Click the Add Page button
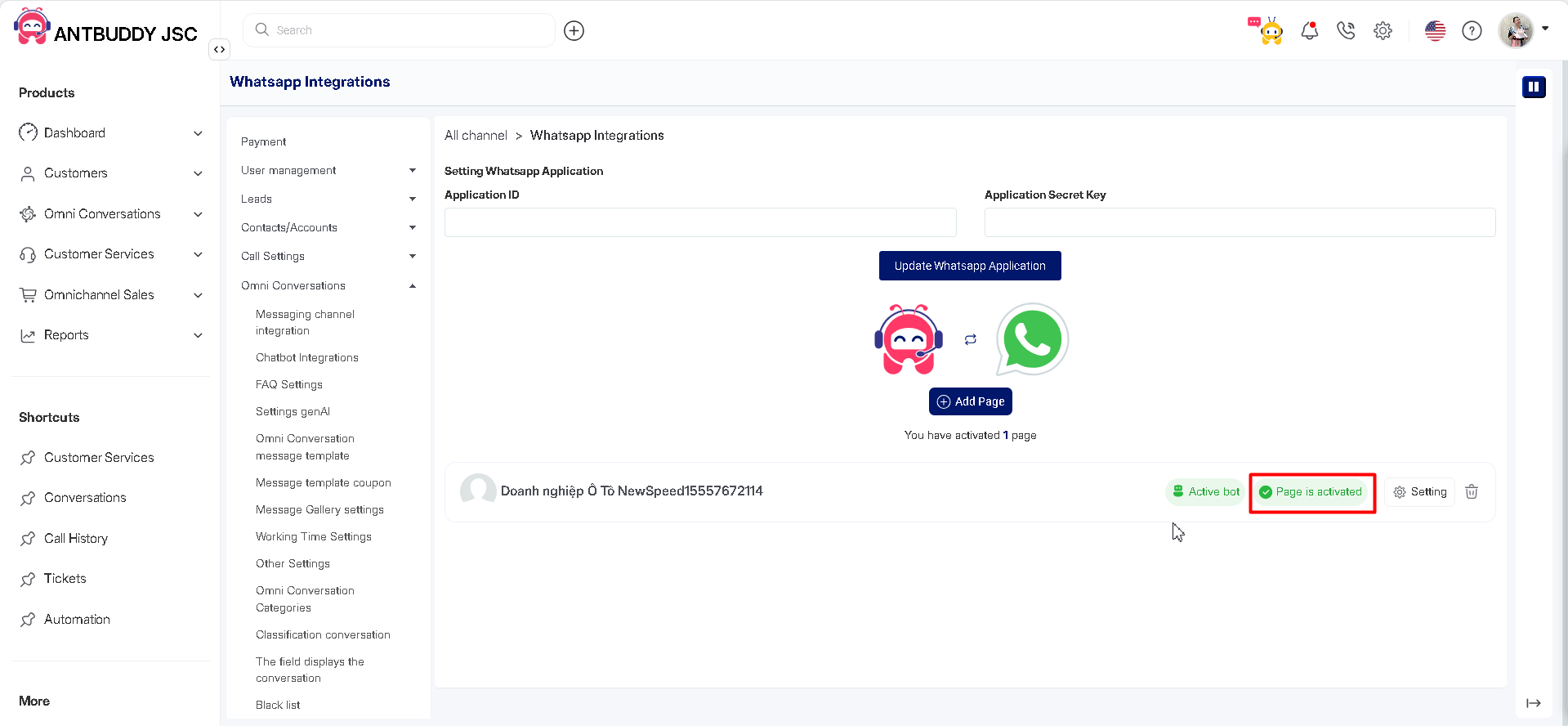 point(970,401)
